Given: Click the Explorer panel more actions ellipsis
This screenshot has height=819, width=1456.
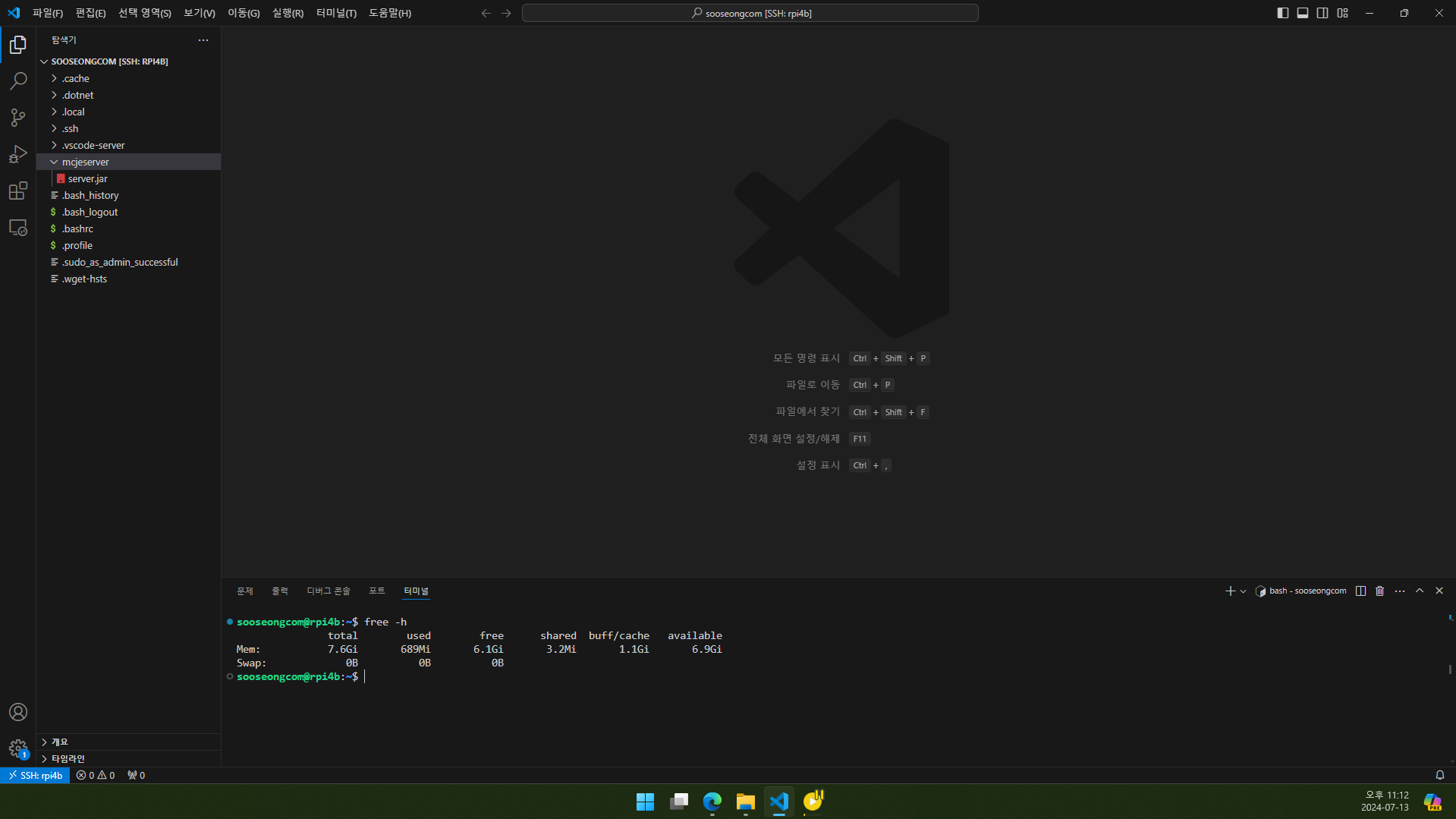Looking at the screenshot, I should click(203, 40).
